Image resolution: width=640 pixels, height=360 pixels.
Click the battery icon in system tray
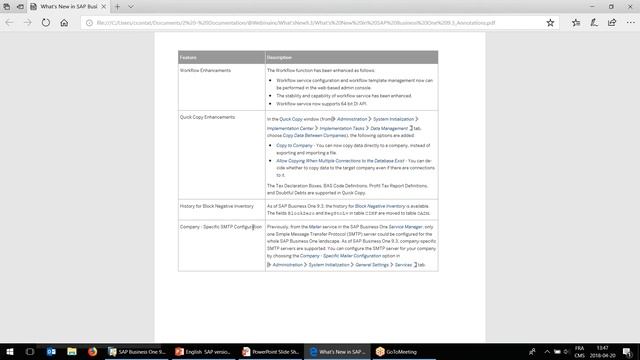(x=557, y=351)
